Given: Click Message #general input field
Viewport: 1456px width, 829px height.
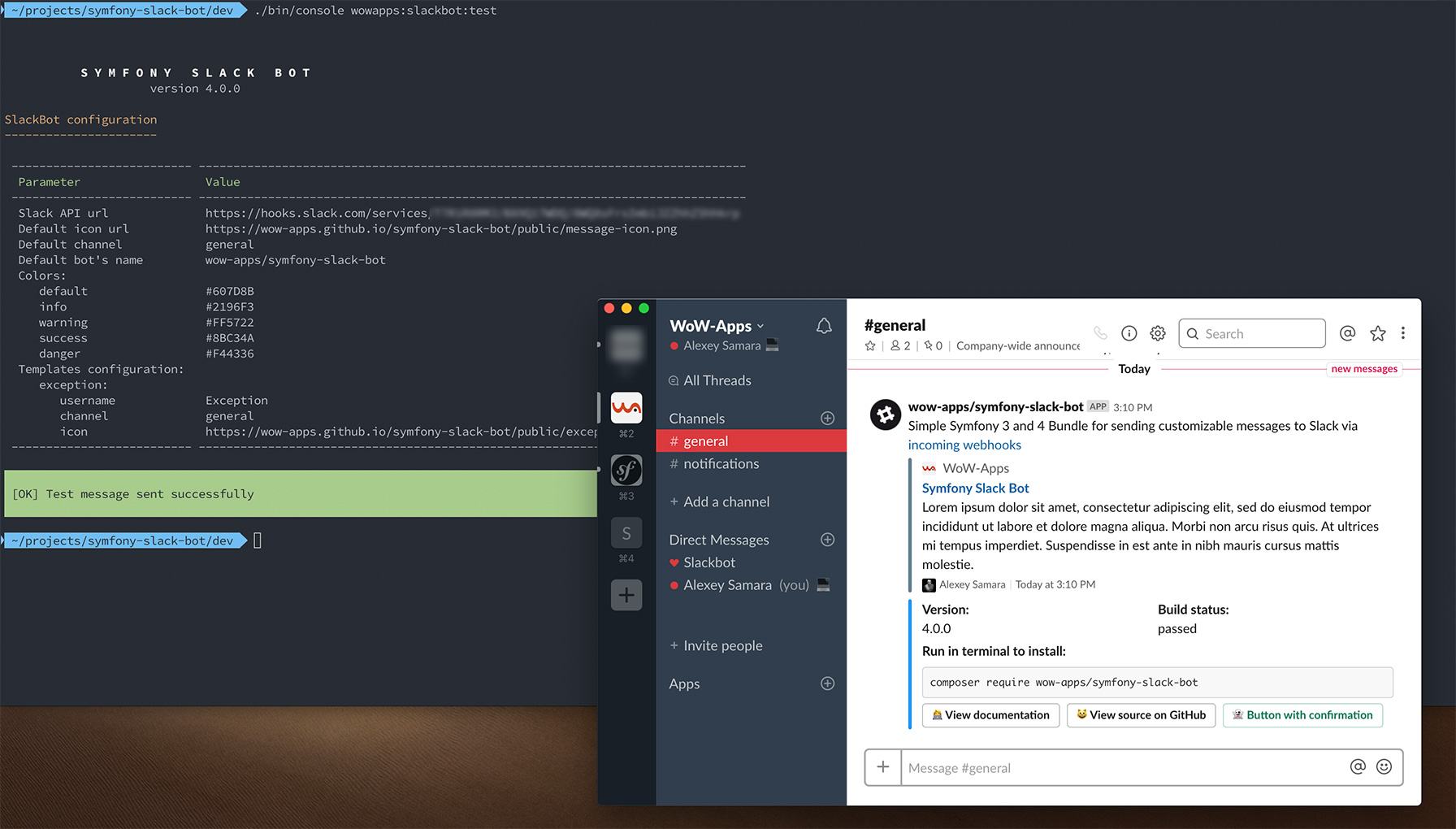Looking at the screenshot, I should pyautogui.click(x=1121, y=767).
